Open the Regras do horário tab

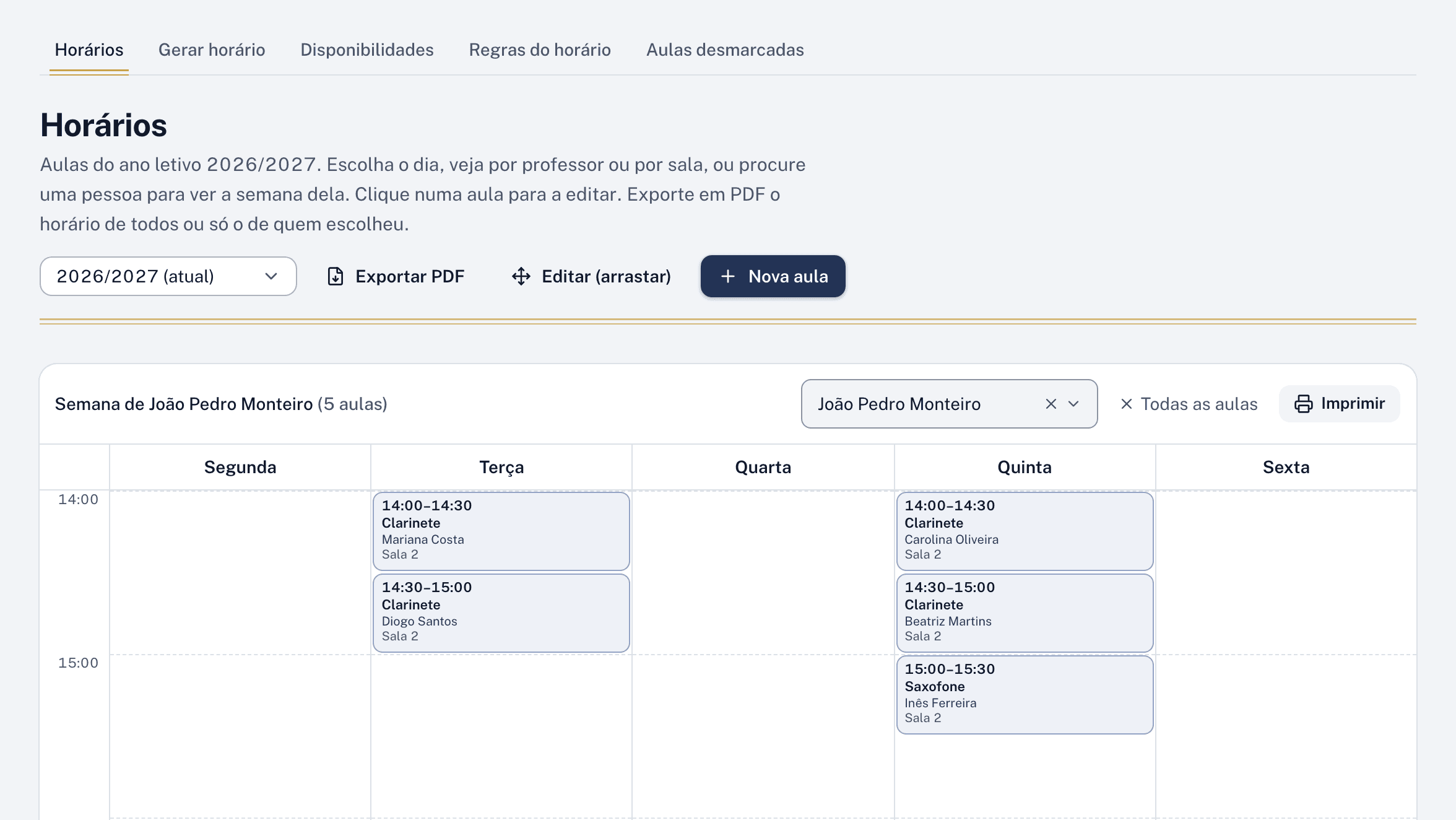[540, 50]
